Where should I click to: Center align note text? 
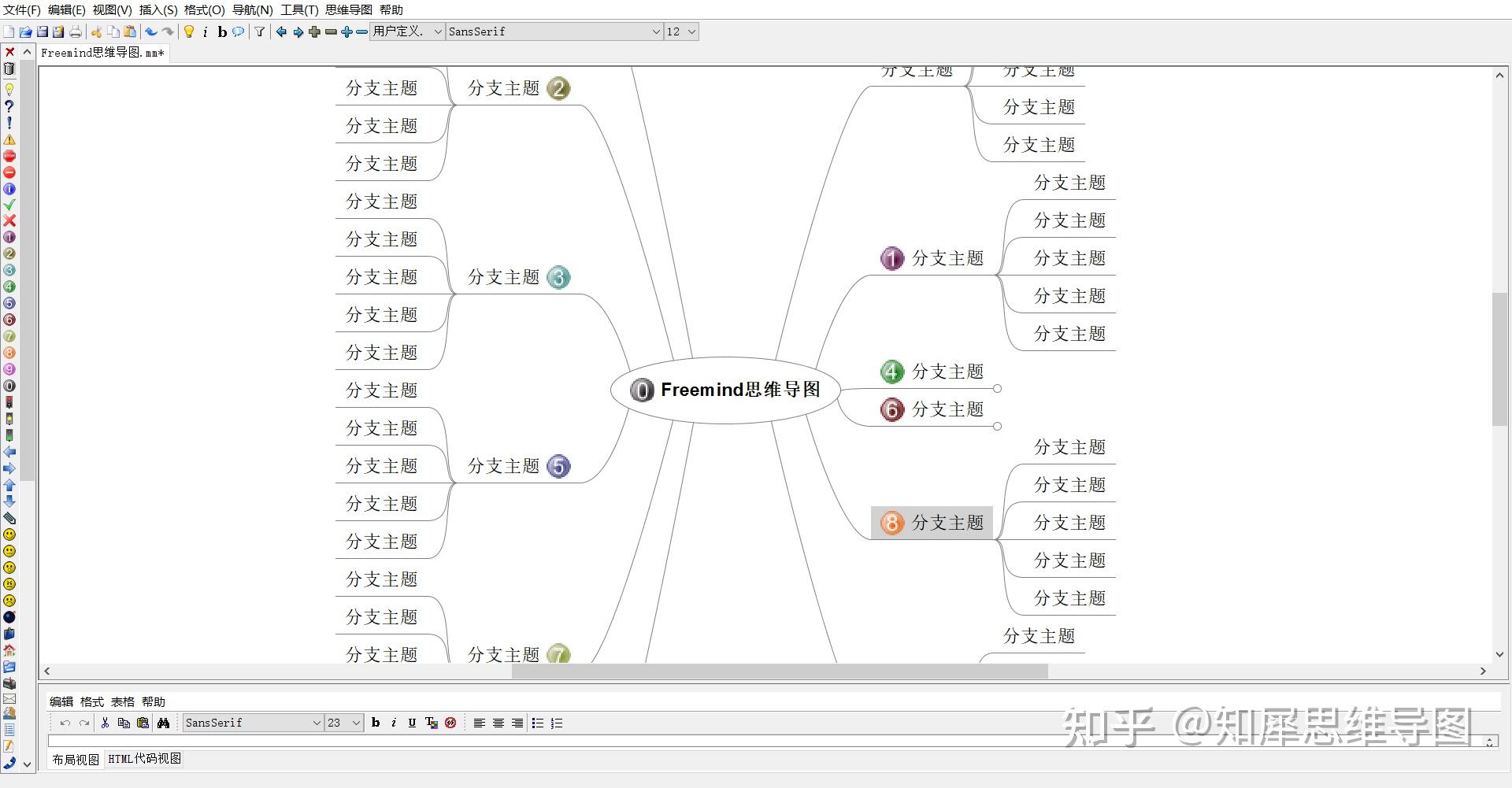498,723
